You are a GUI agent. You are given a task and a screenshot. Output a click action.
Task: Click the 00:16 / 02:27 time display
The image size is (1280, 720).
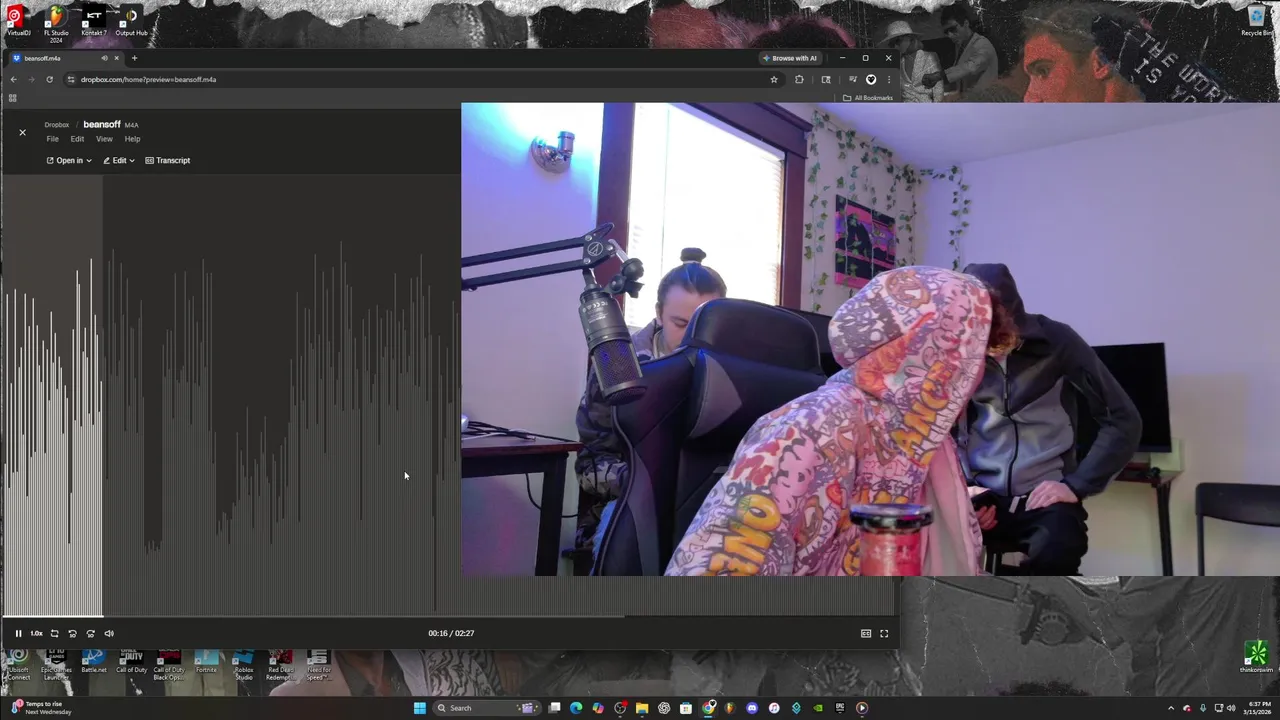451,633
